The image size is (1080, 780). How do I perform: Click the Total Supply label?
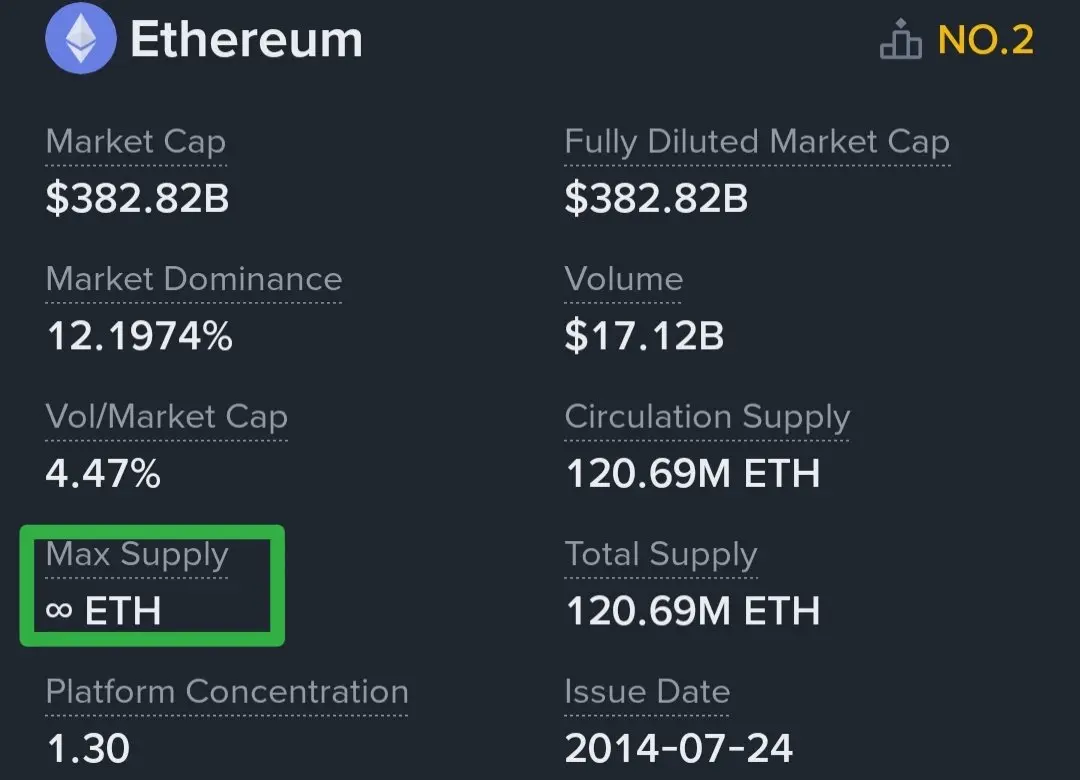coord(661,554)
